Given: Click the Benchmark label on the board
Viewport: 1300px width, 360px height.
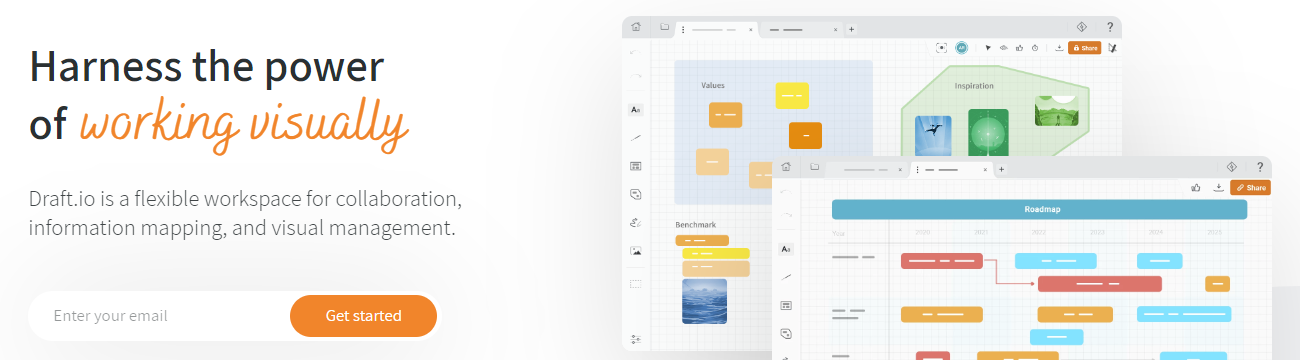Looking at the screenshot, I should click(x=695, y=225).
